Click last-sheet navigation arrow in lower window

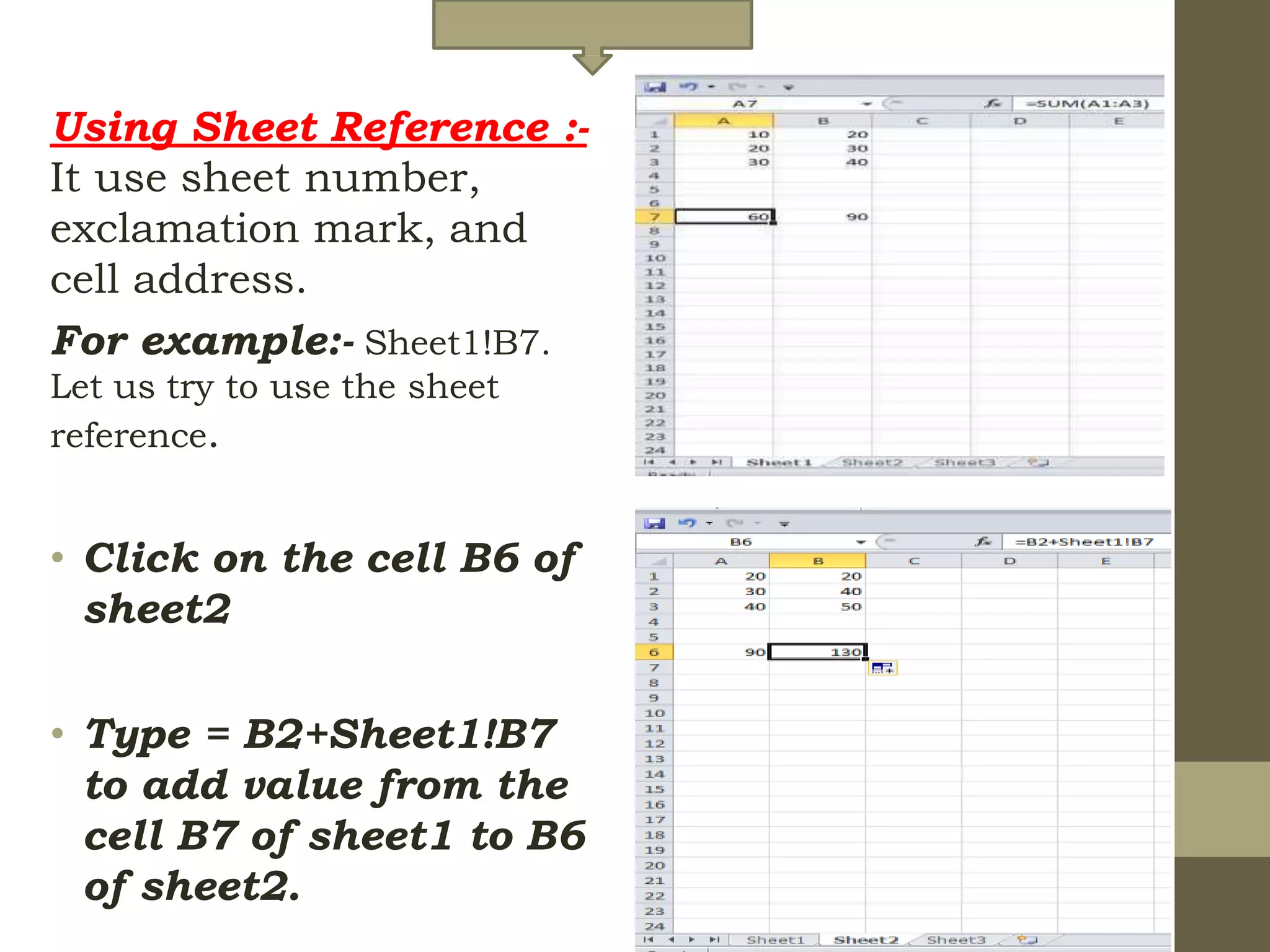point(714,940)
